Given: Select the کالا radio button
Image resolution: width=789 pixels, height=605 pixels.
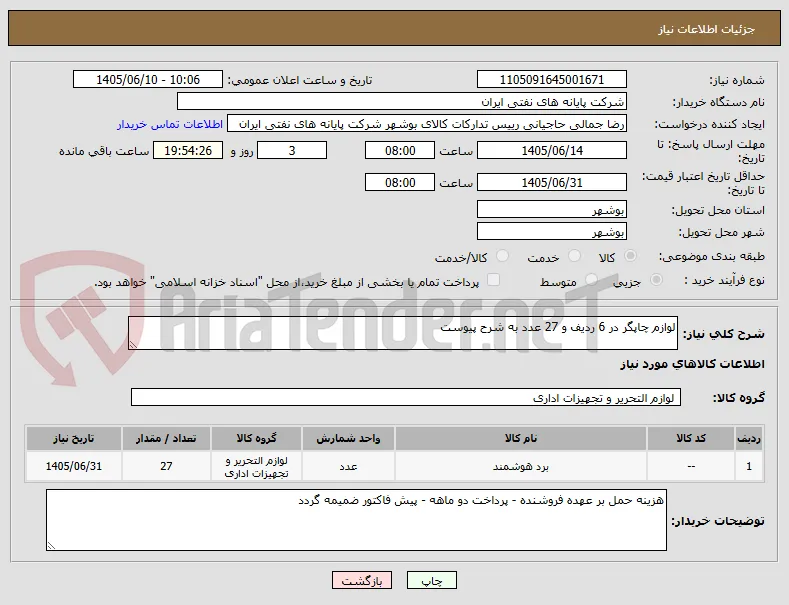Looking at the screenshot, I should click(630, 256).
